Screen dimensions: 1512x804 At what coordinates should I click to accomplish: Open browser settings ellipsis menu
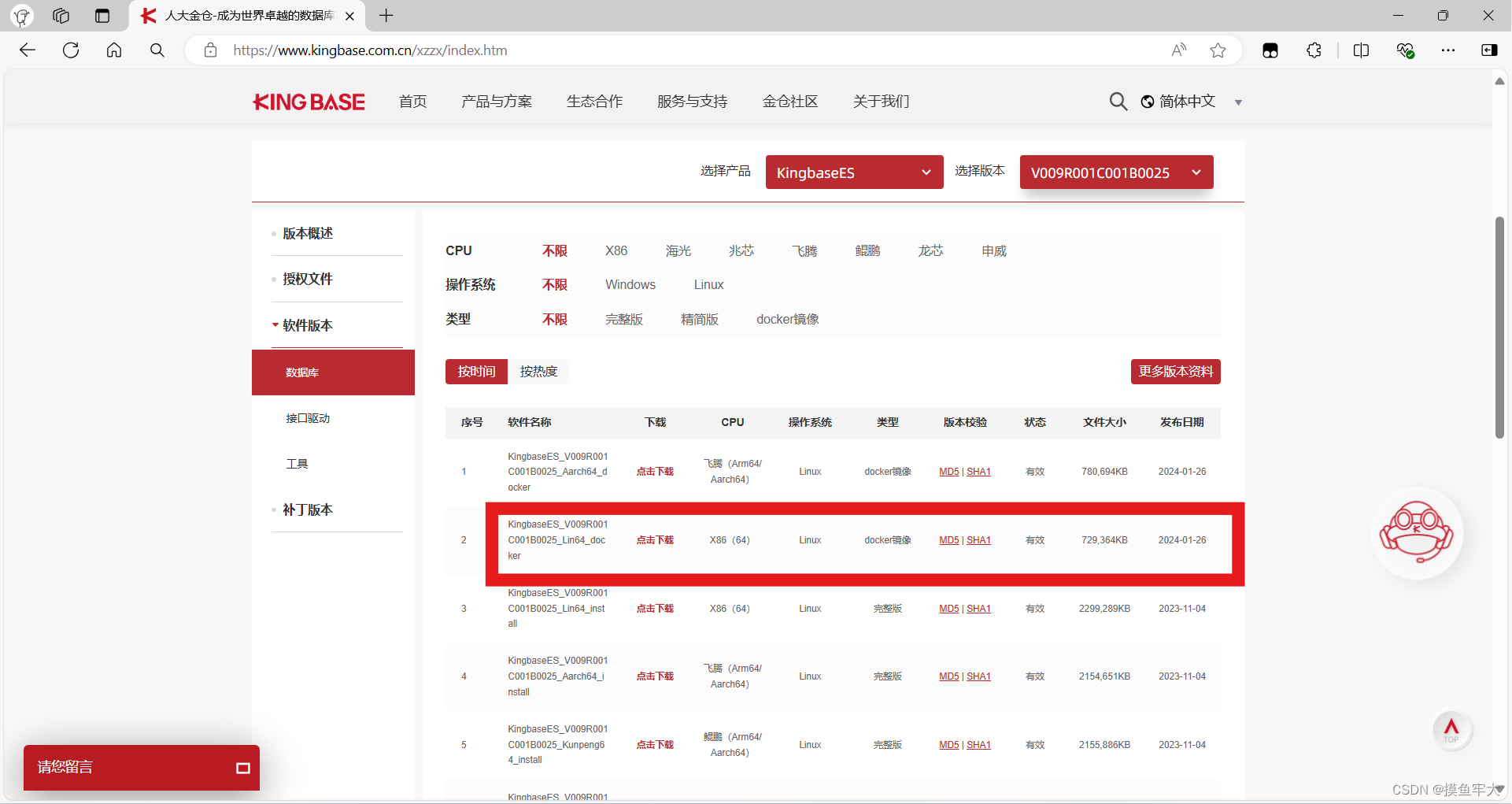point(1448,50)
